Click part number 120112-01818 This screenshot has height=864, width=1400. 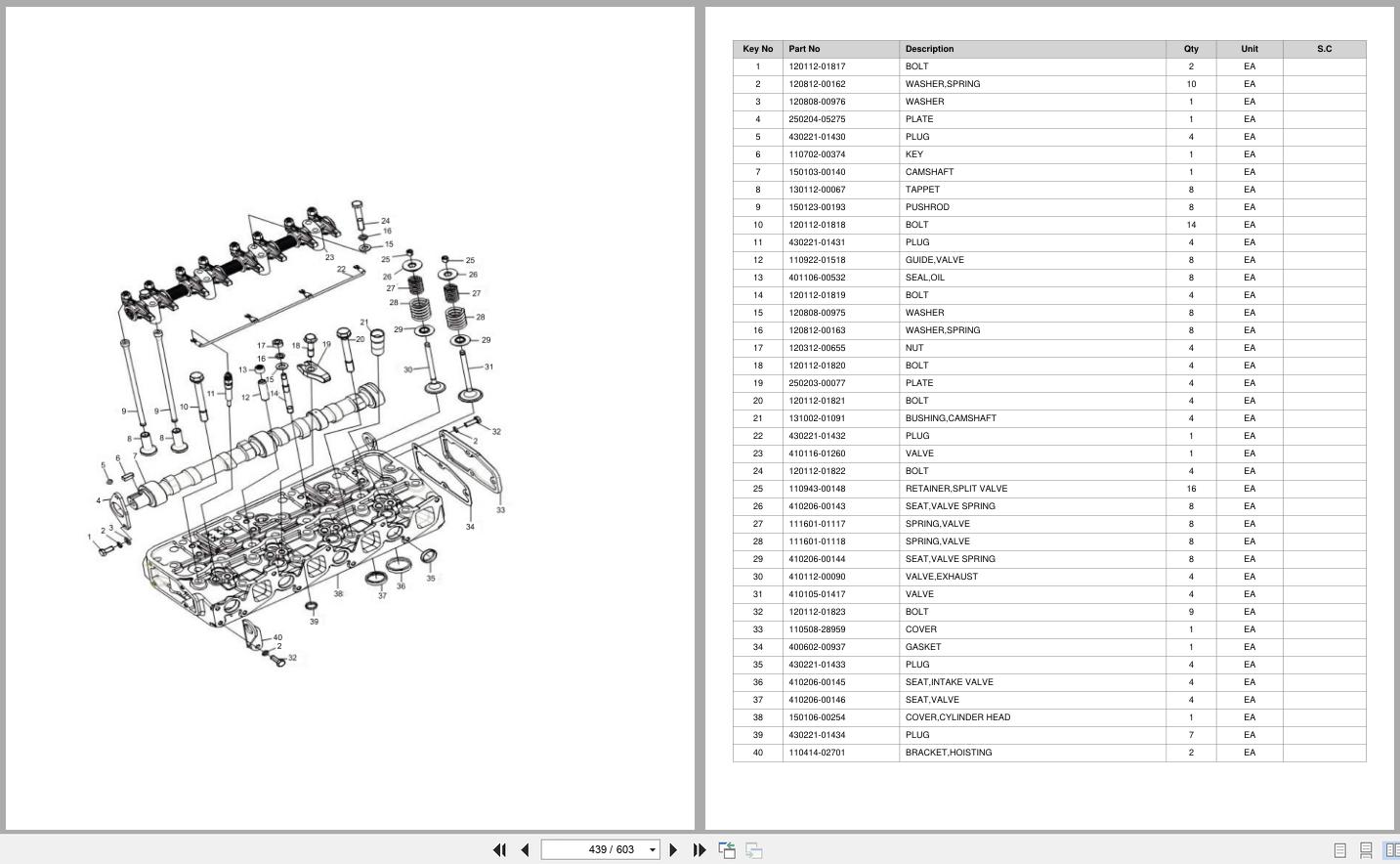coord(818,225)
